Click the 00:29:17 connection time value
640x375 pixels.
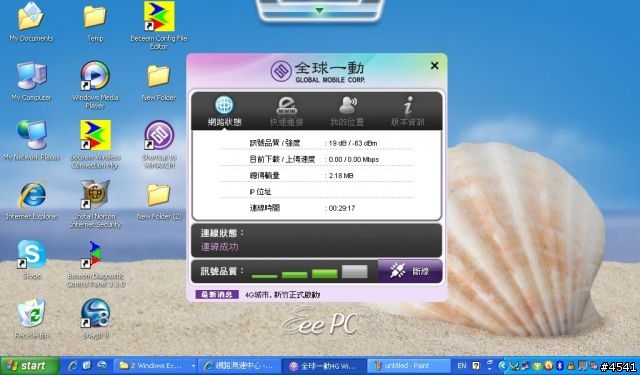[x=342, y=208]
